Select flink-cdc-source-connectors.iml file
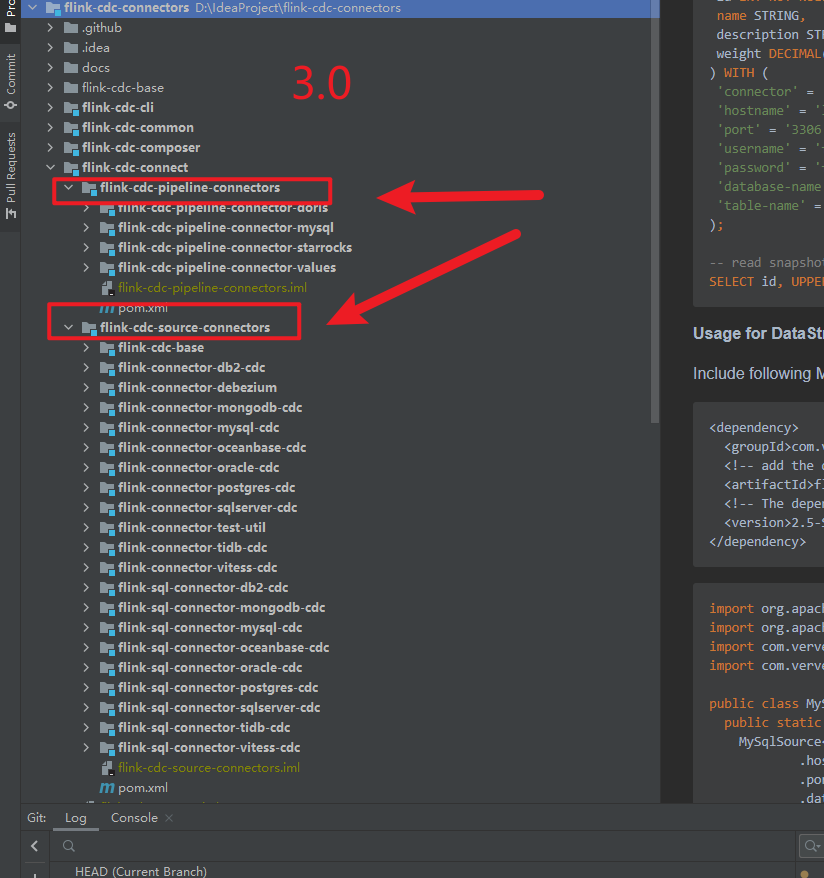The image size is (824, 878). pyautogui.click(x=209, y=767)
